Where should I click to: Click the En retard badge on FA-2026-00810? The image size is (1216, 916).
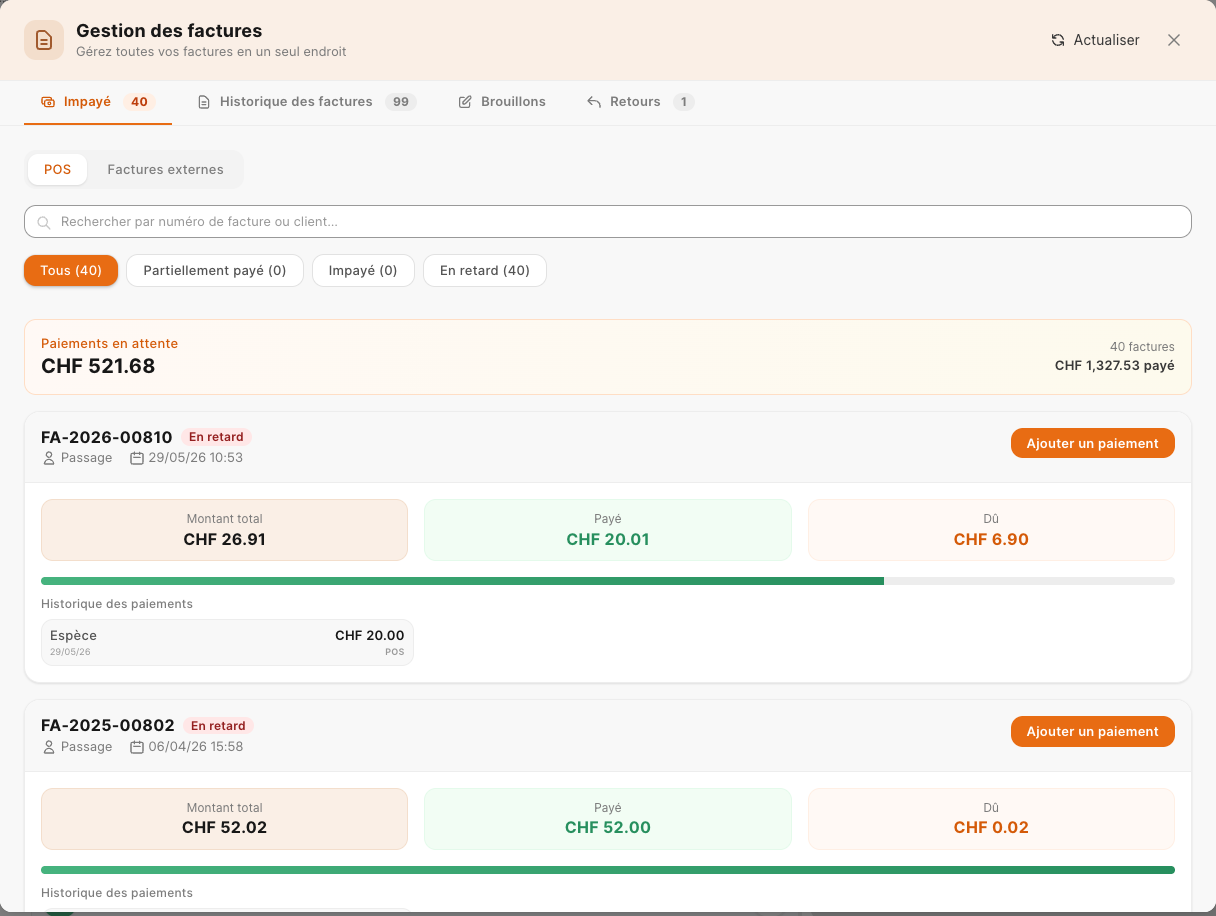tap(217, 437)
